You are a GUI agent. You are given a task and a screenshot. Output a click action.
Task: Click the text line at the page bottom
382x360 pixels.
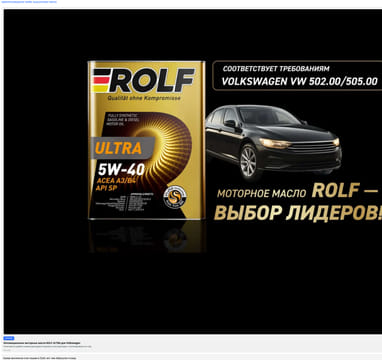(x=40, y=358)
